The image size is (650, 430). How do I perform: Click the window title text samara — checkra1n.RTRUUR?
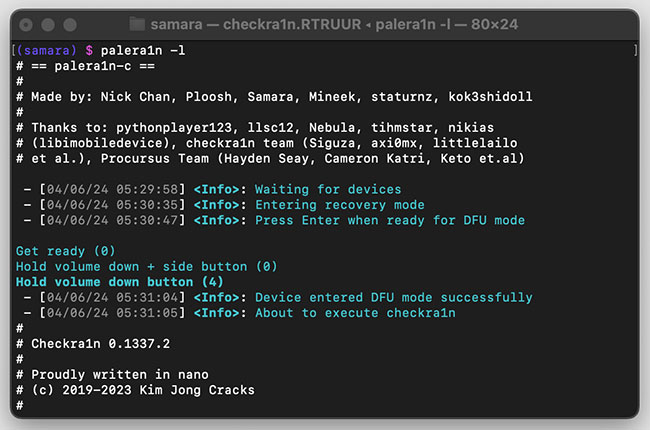[x=256, y=24]
